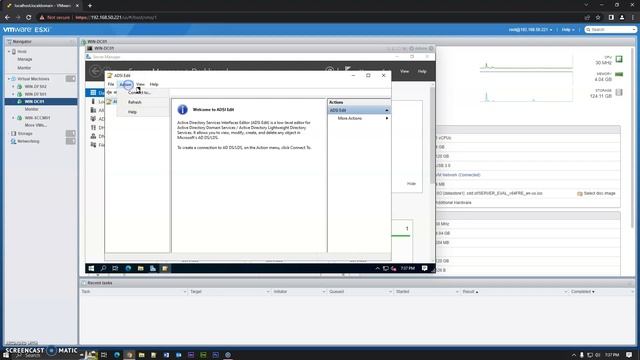Open the Target column dropdown in Recent tasks

[268, 292]
